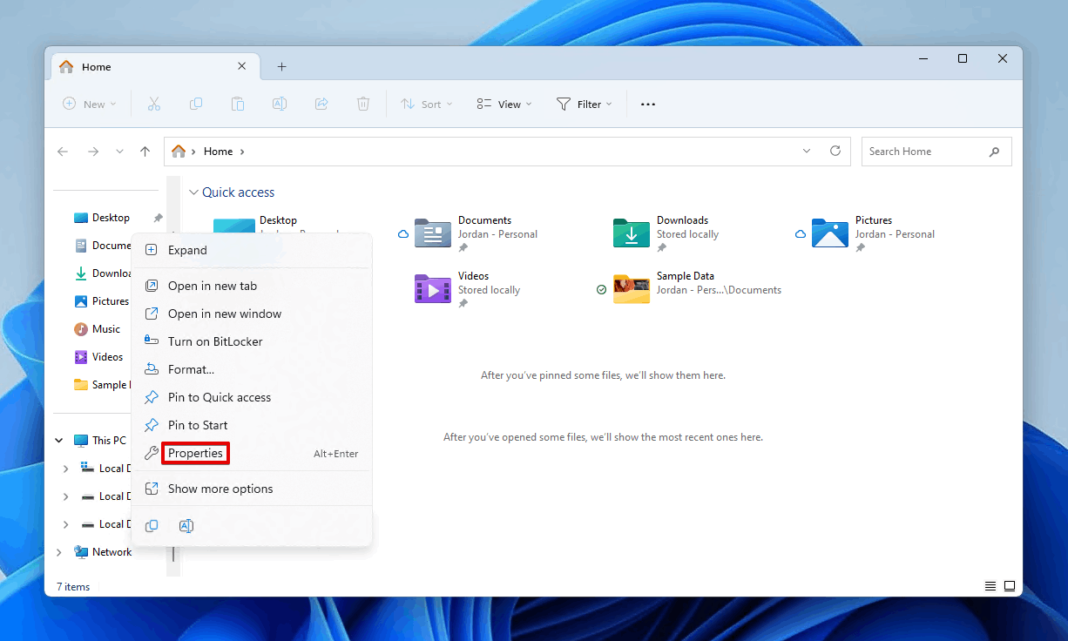Select the Copy icon on the toolbar
The height and width of the screenshot is (641, 1068).
196,103
